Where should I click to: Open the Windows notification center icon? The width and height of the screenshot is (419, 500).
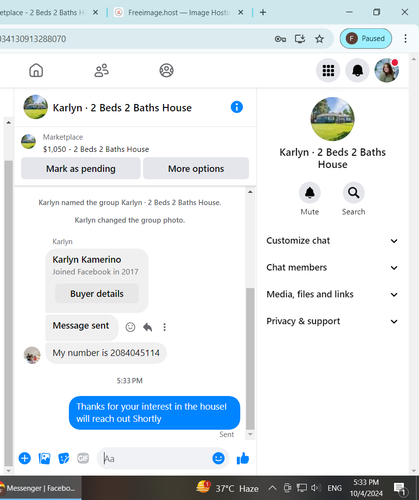(400, 489)
